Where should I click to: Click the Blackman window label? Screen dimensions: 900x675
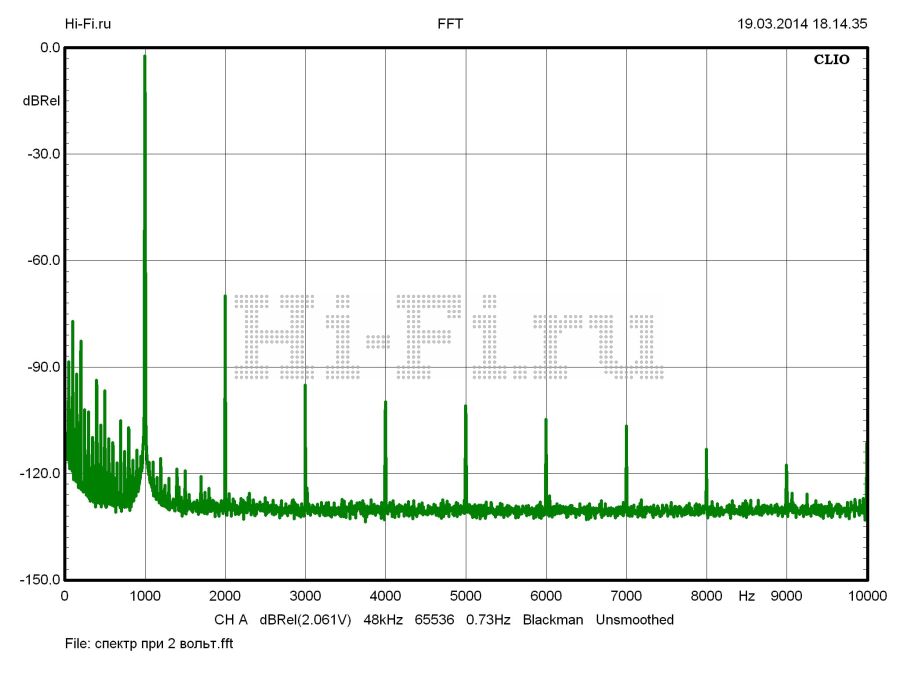(553, 620)
